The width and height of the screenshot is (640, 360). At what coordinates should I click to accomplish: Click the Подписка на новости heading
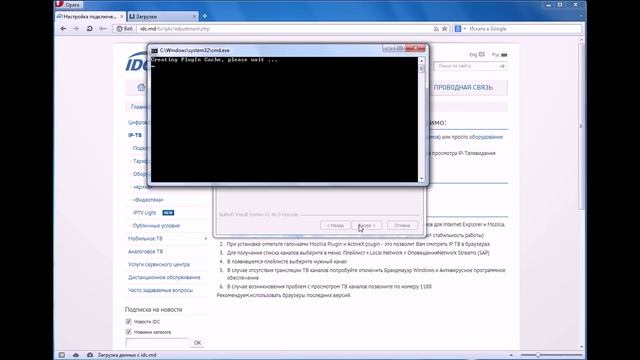point(153,309)
